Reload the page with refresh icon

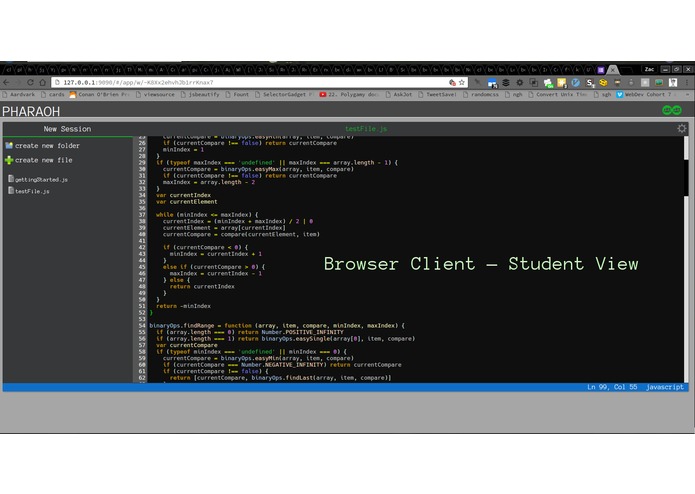(x=30, y=82)
